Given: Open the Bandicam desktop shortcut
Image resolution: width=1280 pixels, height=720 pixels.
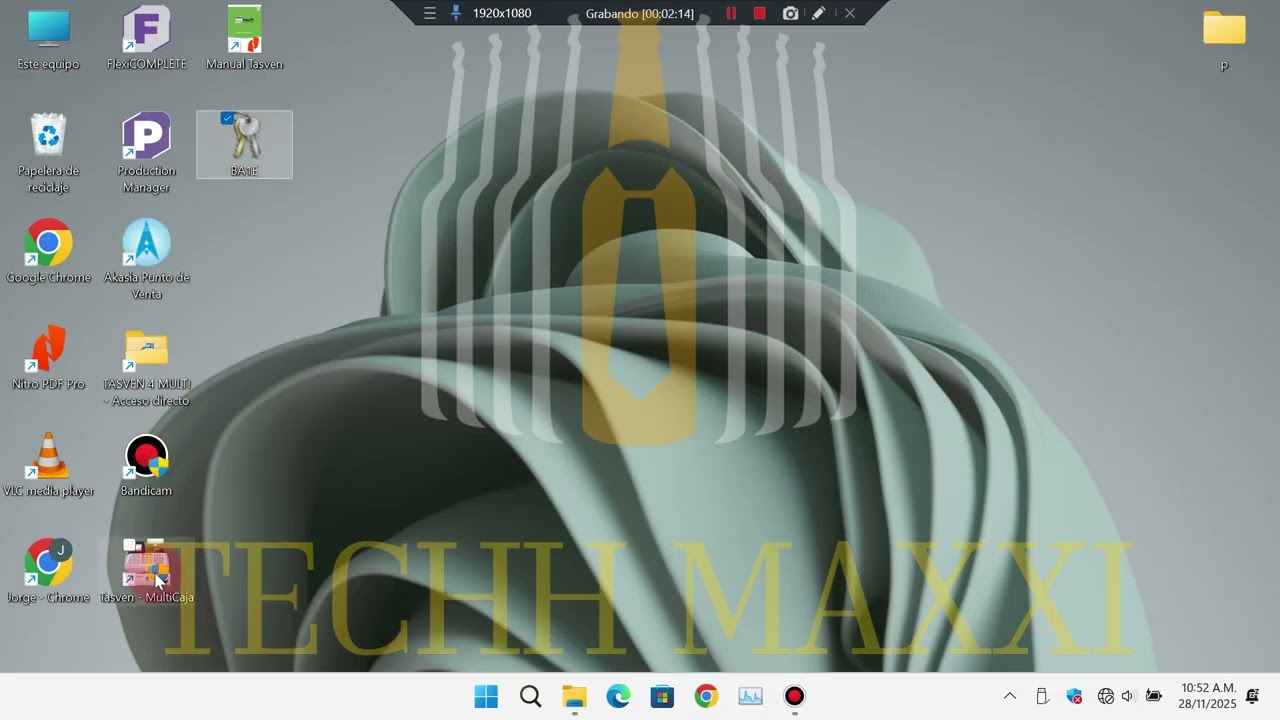Looking at the screenshot, I should click(146, 465).
